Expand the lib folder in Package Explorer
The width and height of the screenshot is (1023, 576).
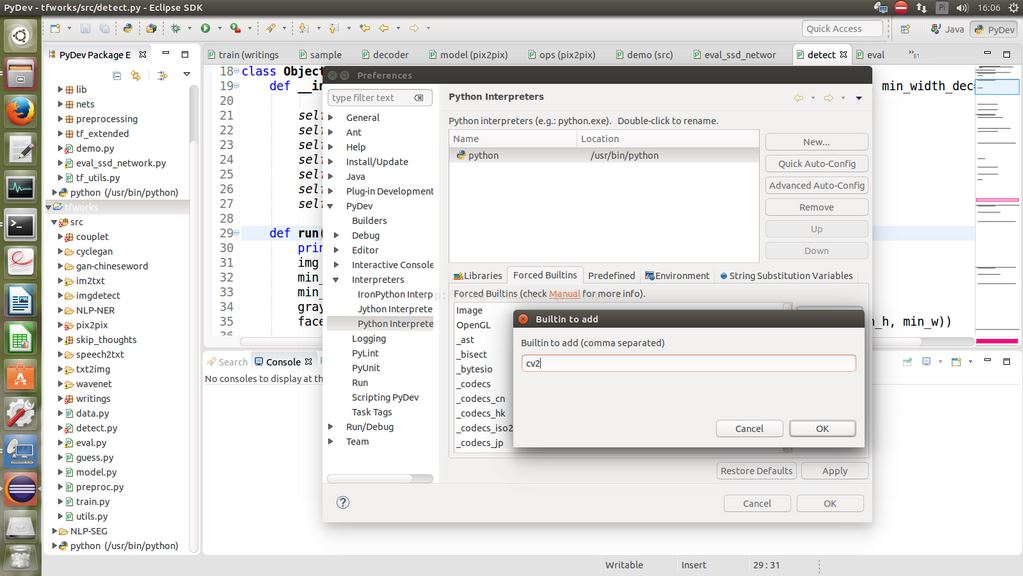(60, 89)
